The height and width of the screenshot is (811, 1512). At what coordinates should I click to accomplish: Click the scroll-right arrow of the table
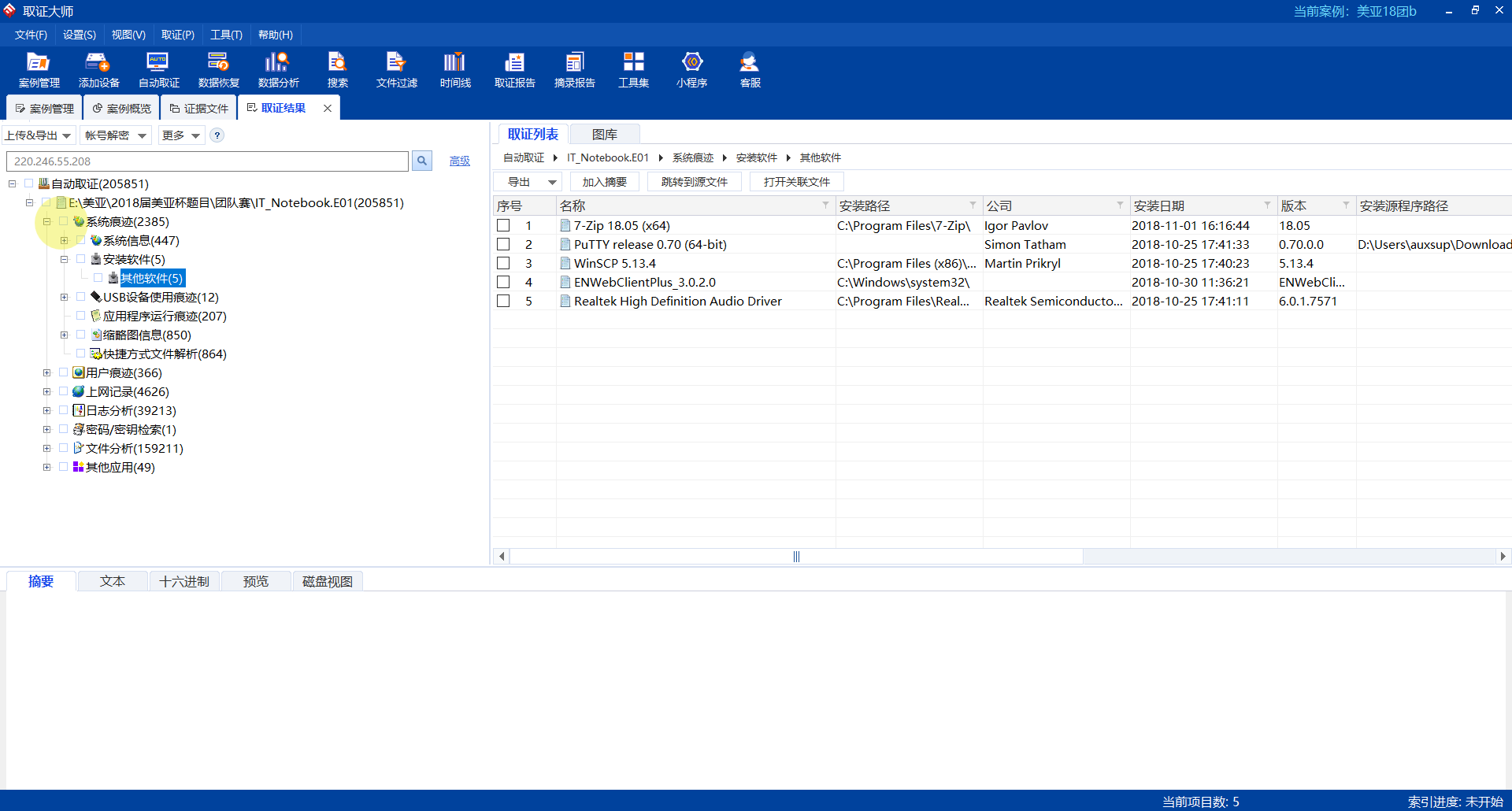[x=1503, y=556]
